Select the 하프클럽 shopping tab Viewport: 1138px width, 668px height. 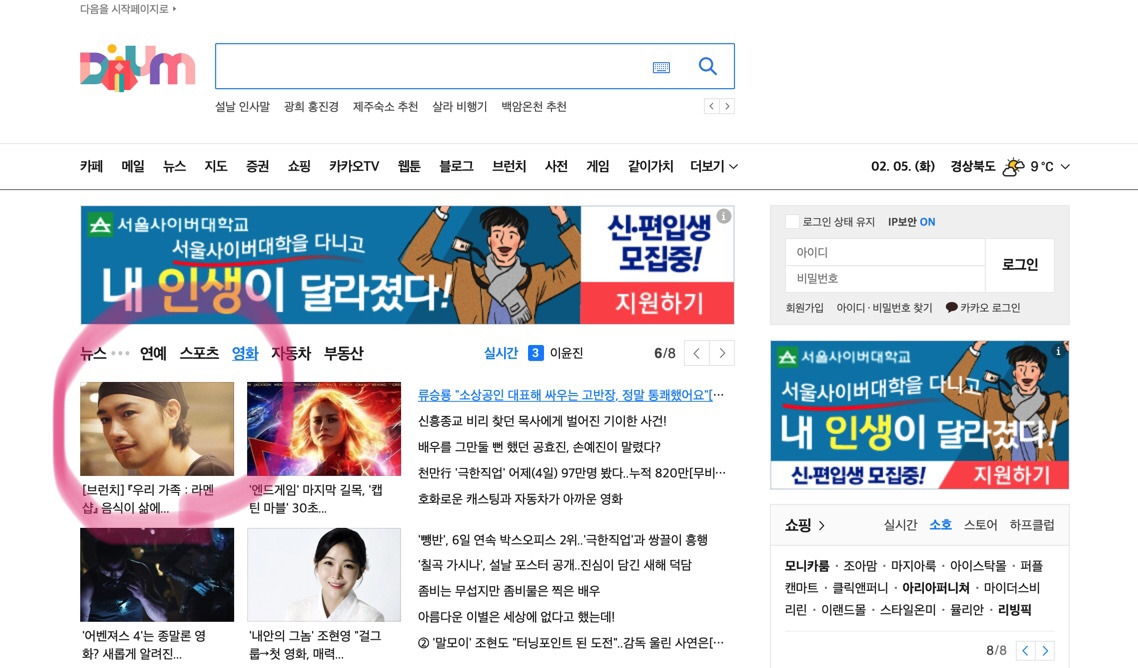tap(1032, 524)
